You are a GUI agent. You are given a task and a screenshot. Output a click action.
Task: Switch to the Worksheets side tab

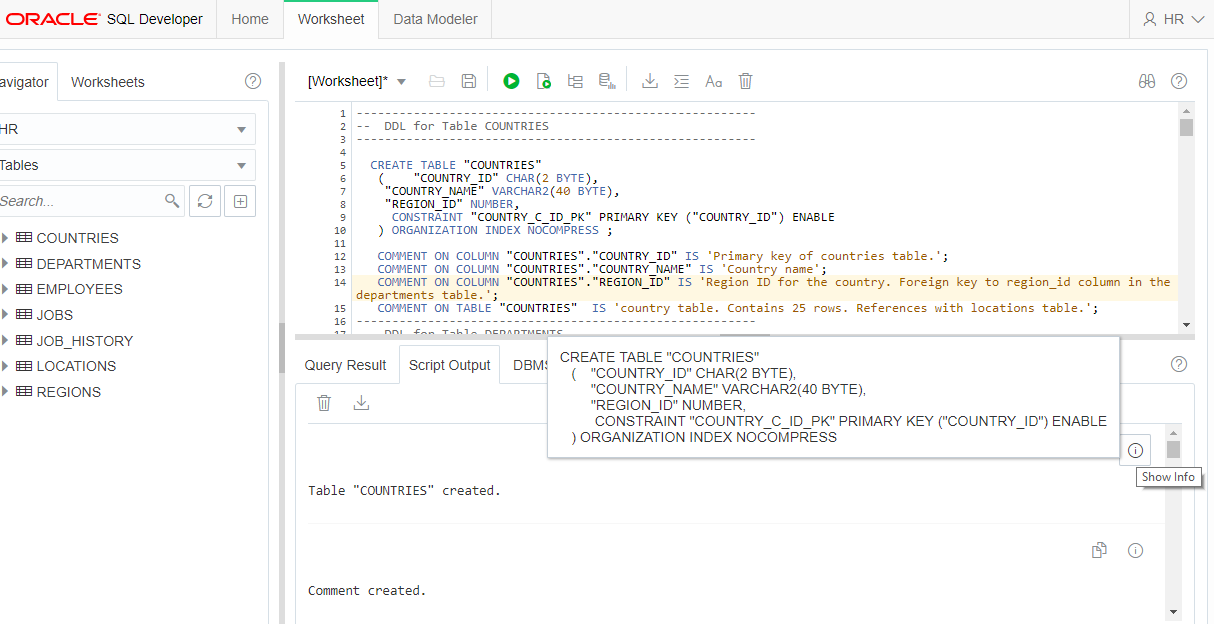point(108,82)
